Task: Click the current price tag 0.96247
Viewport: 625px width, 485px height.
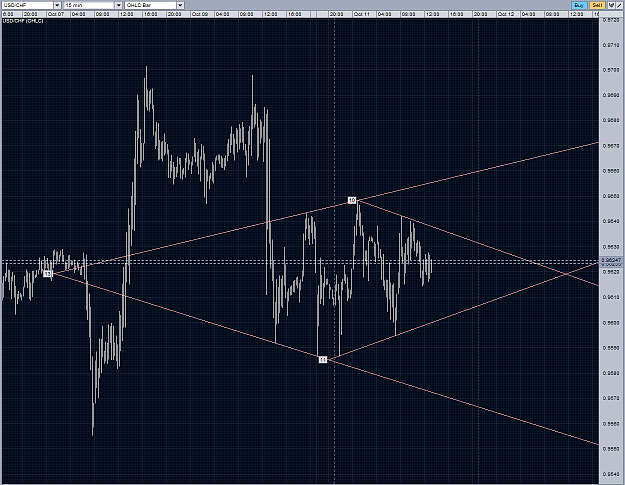Action: (x=611, y=260)
